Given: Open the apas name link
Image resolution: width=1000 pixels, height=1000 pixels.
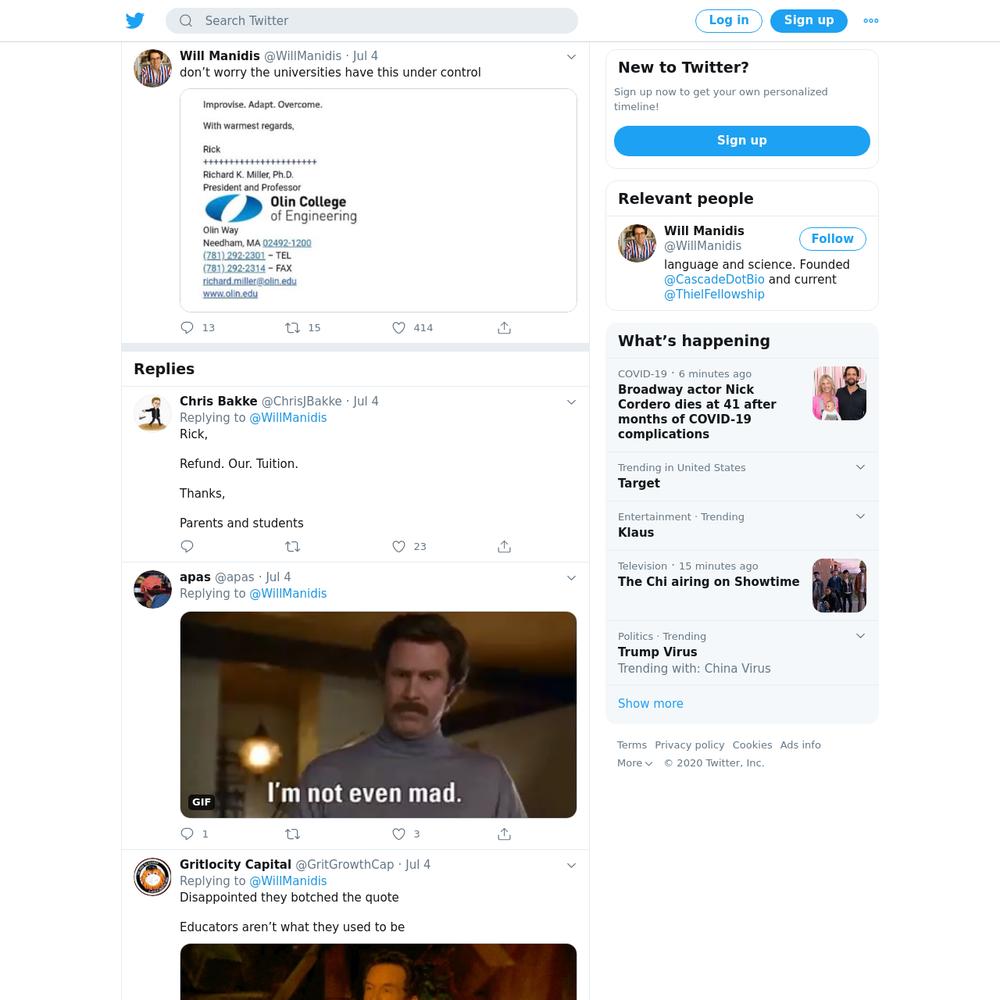Looking at the screenshot, I should pyautogui.click(x=195, y=577).
